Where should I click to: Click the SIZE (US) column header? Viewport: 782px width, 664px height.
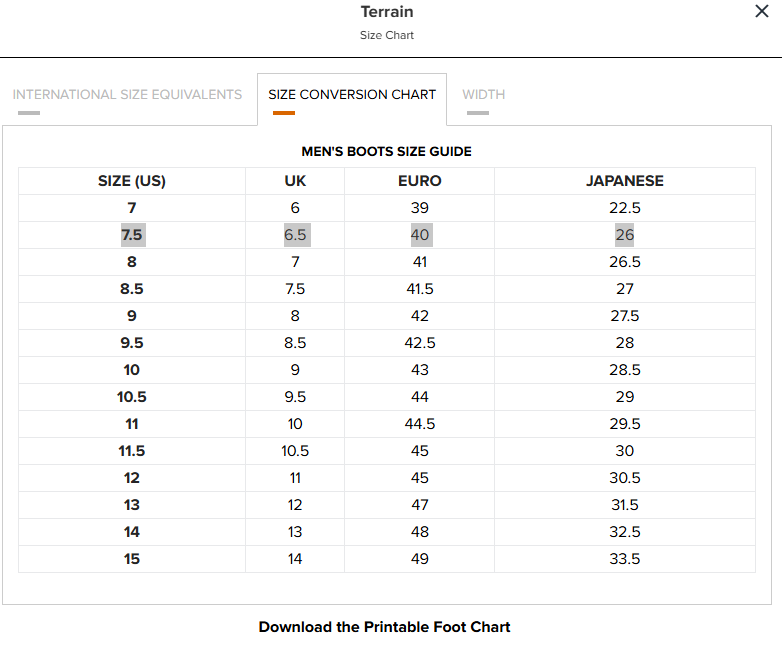[x=132, y=181]
